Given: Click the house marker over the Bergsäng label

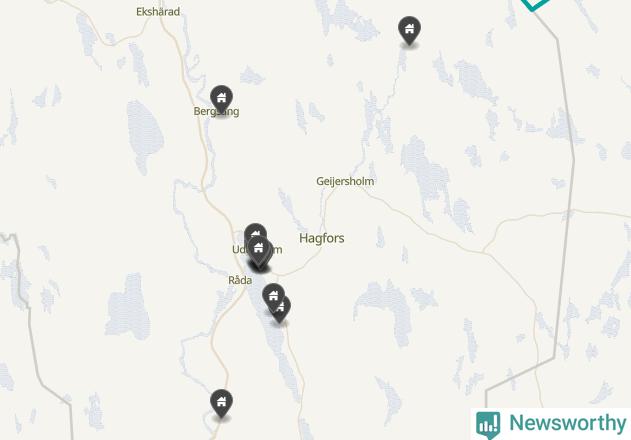Looking at the screenshot, I should coord(221,99).
